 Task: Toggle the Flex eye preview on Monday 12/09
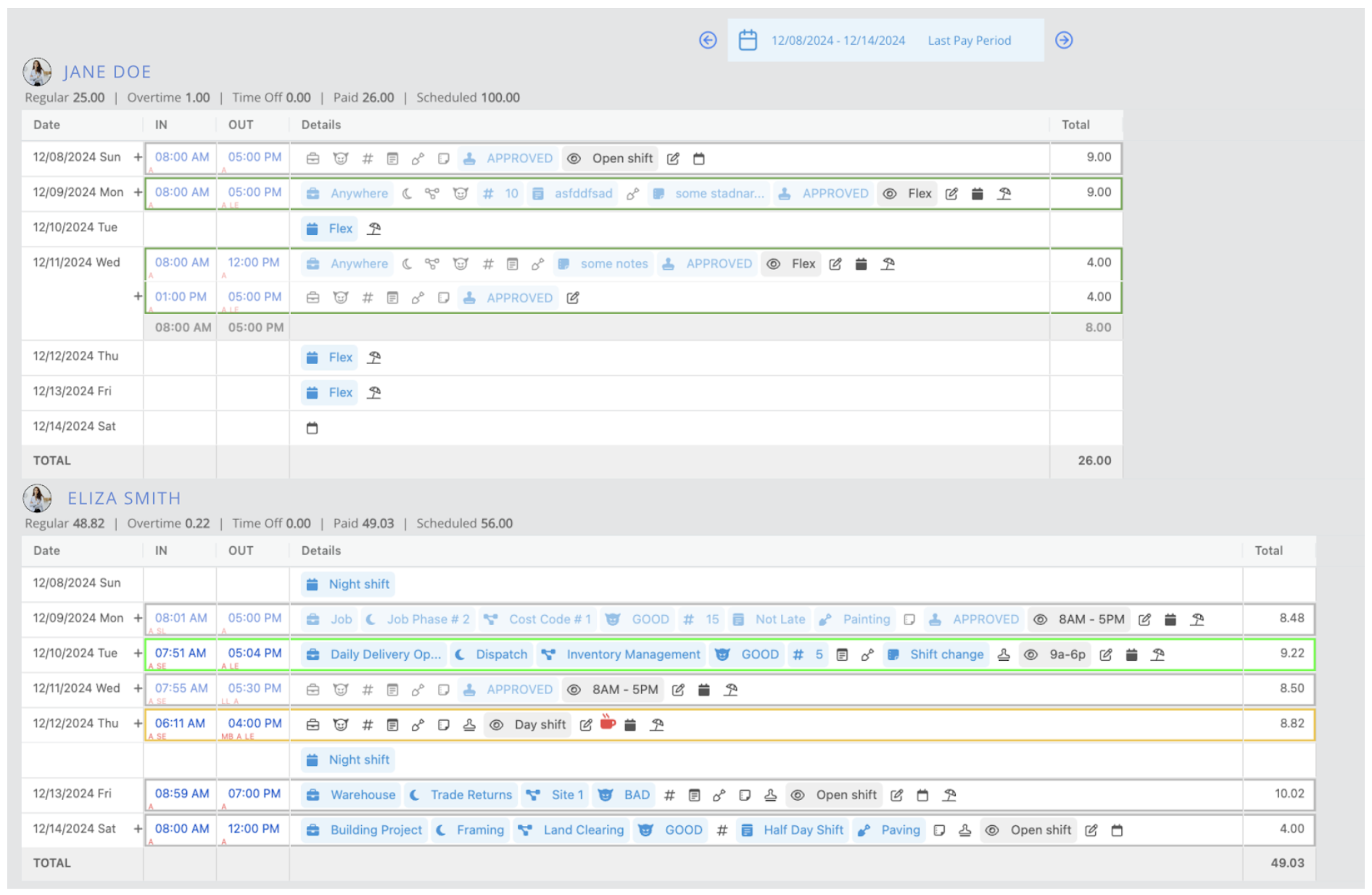[x=888, y=193]
